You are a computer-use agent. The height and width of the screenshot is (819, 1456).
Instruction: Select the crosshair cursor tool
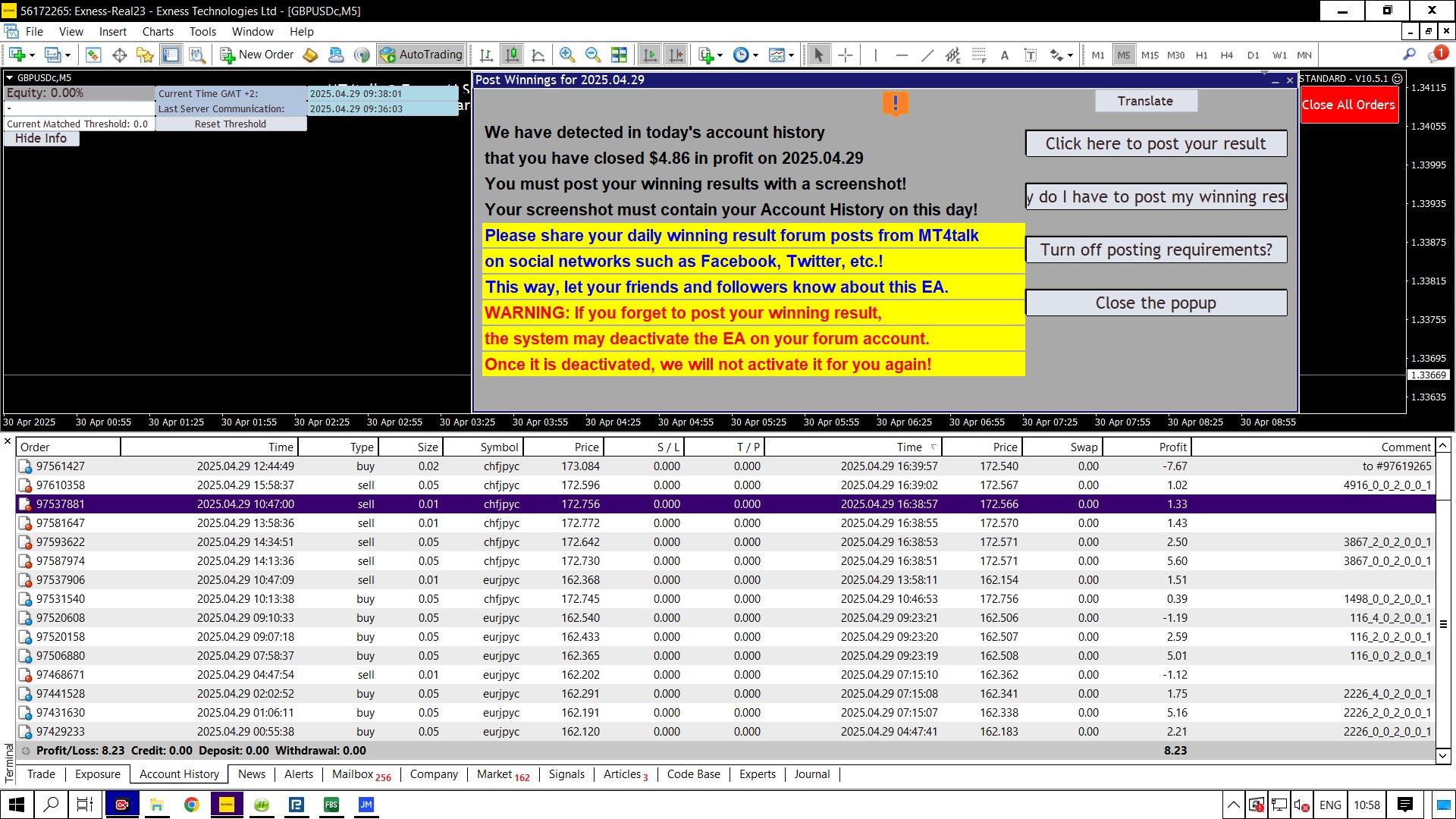(846, 55)
